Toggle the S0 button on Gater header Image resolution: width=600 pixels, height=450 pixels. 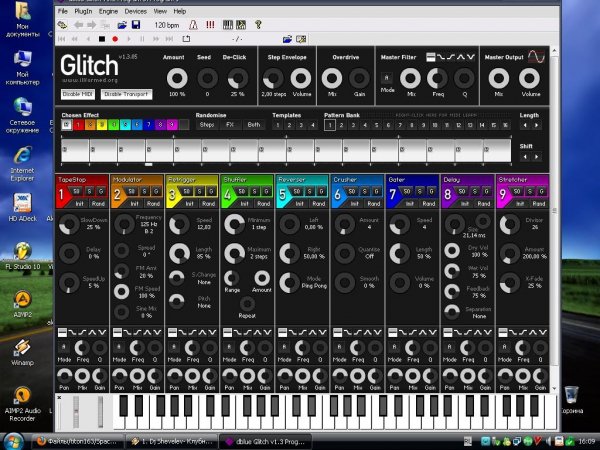tap(407, 191)
